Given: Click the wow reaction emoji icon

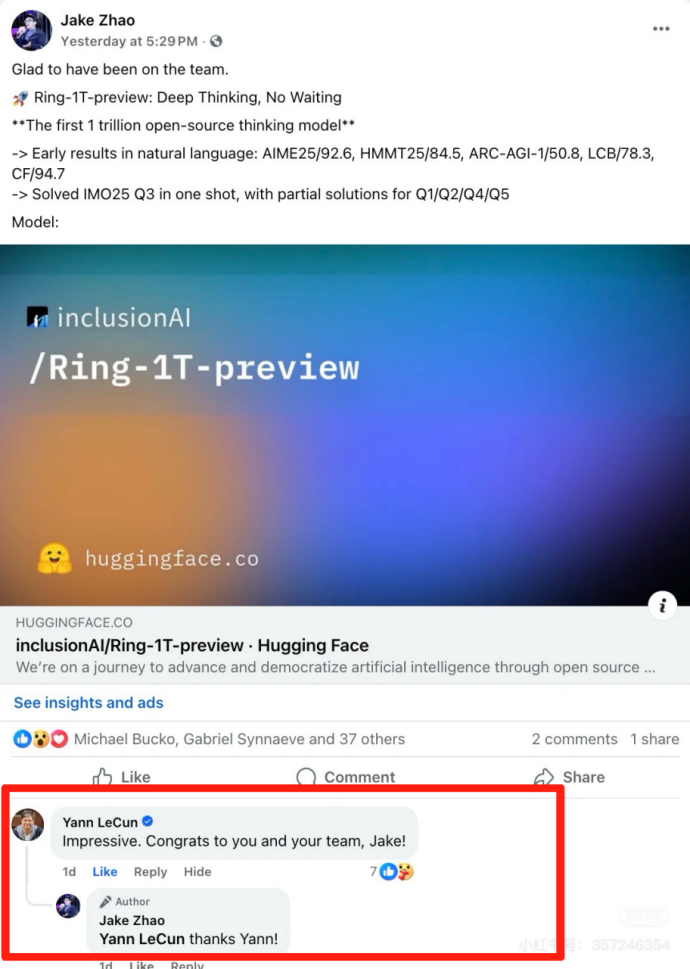Looking at the screenshot, I should [41, 738].
